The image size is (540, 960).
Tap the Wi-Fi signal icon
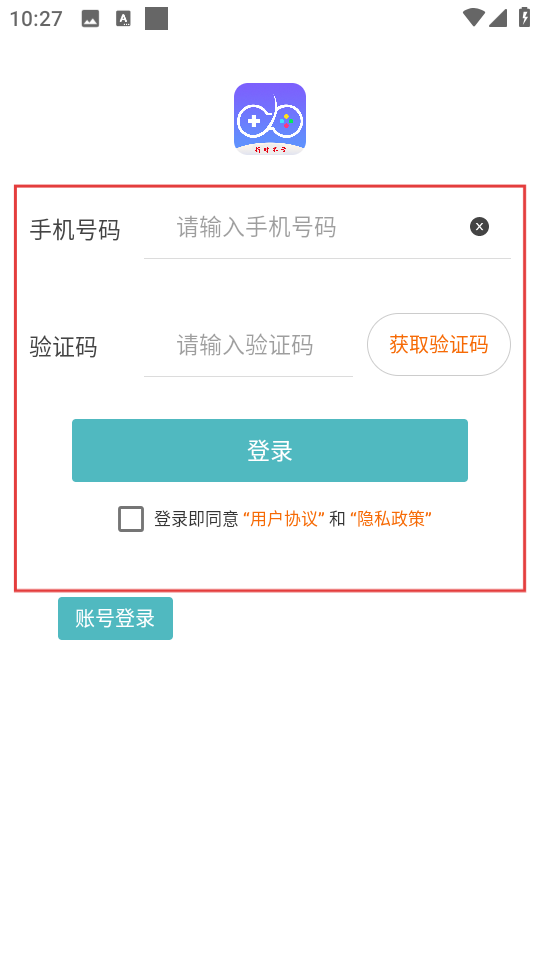474,18
